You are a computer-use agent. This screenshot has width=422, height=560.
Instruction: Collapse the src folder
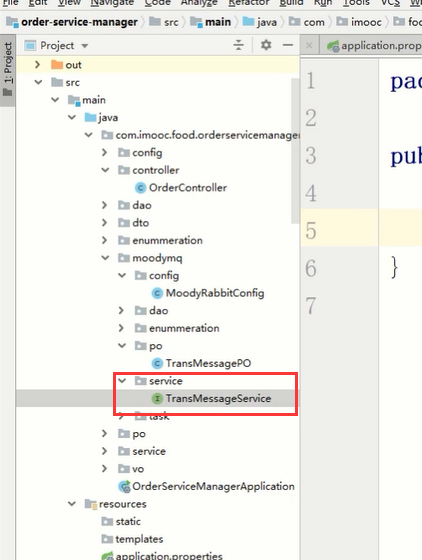38,82
